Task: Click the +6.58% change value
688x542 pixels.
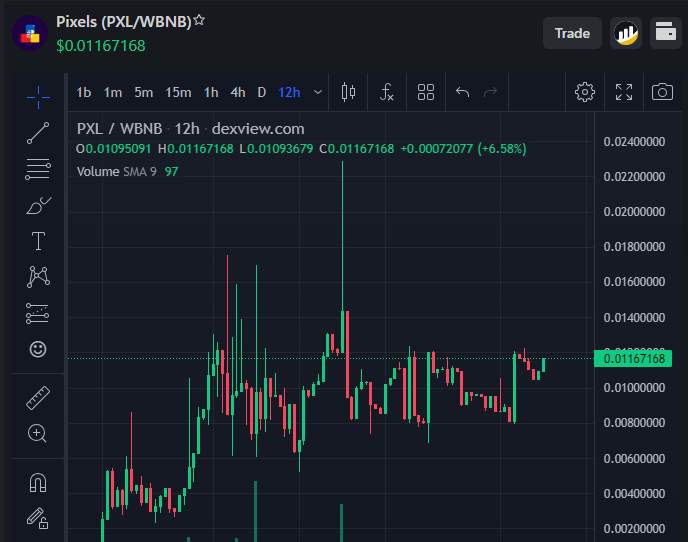Action: (502, 149)
